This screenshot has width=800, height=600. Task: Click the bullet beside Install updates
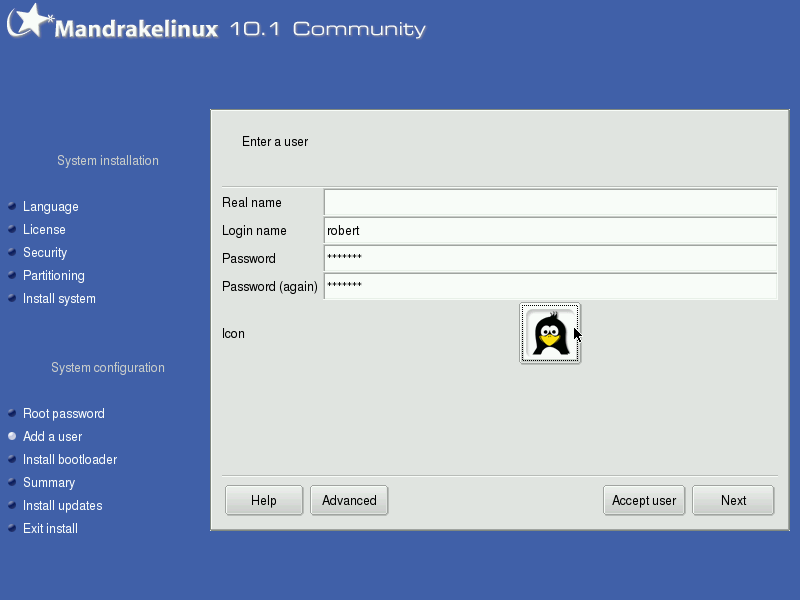pos(12,505)
